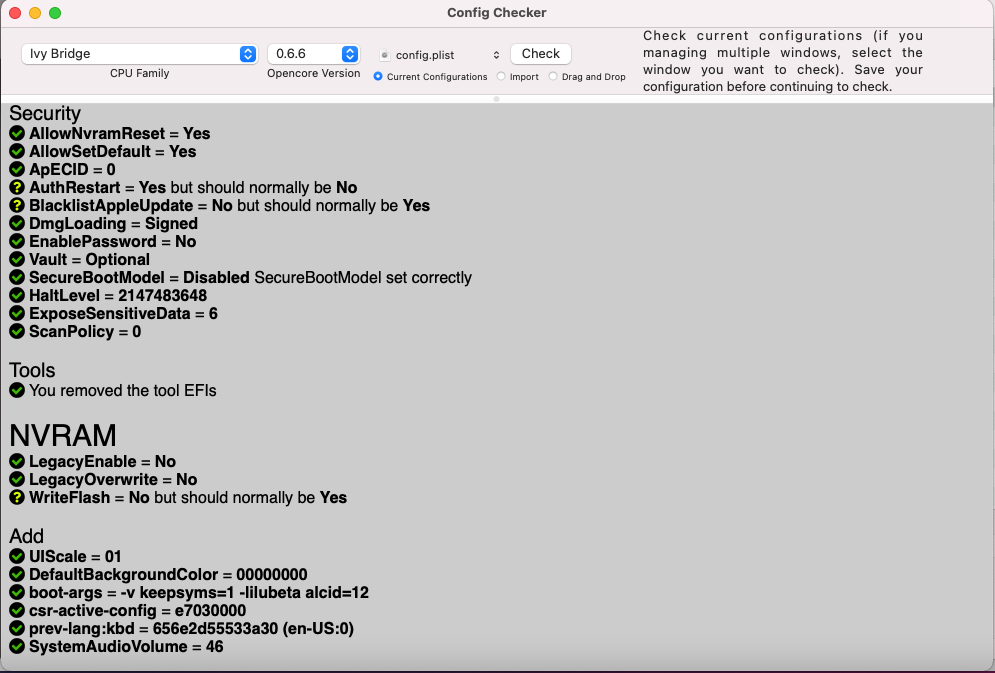This screenshot has height=673, width=995.
Task: Click the prev-lang:kbd value line
Action: point(192,629)
